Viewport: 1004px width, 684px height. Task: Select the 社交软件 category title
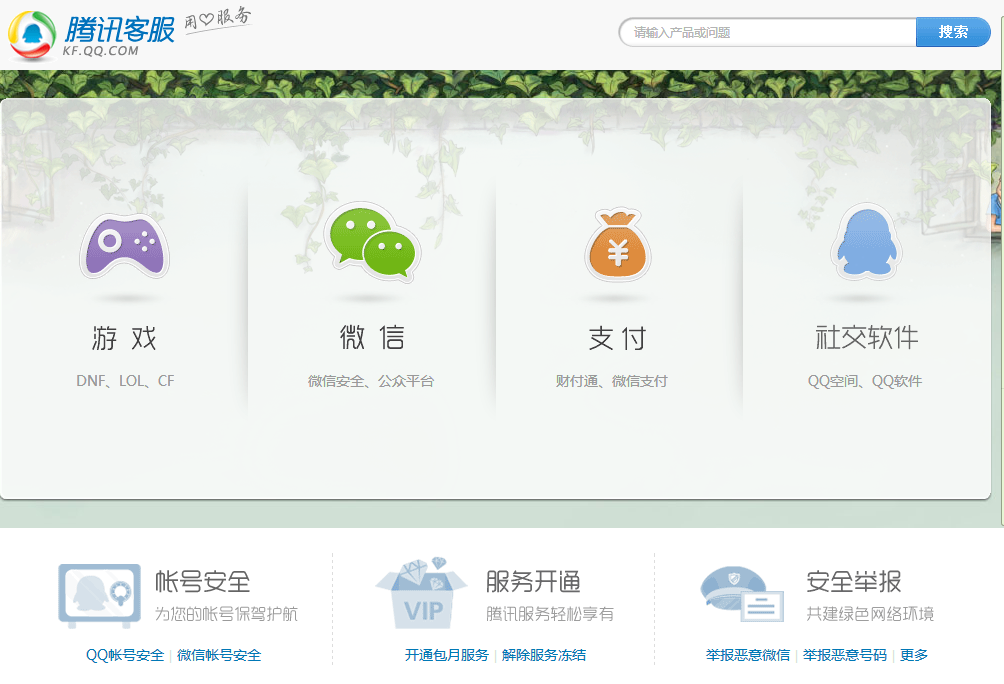click(866, 338)
